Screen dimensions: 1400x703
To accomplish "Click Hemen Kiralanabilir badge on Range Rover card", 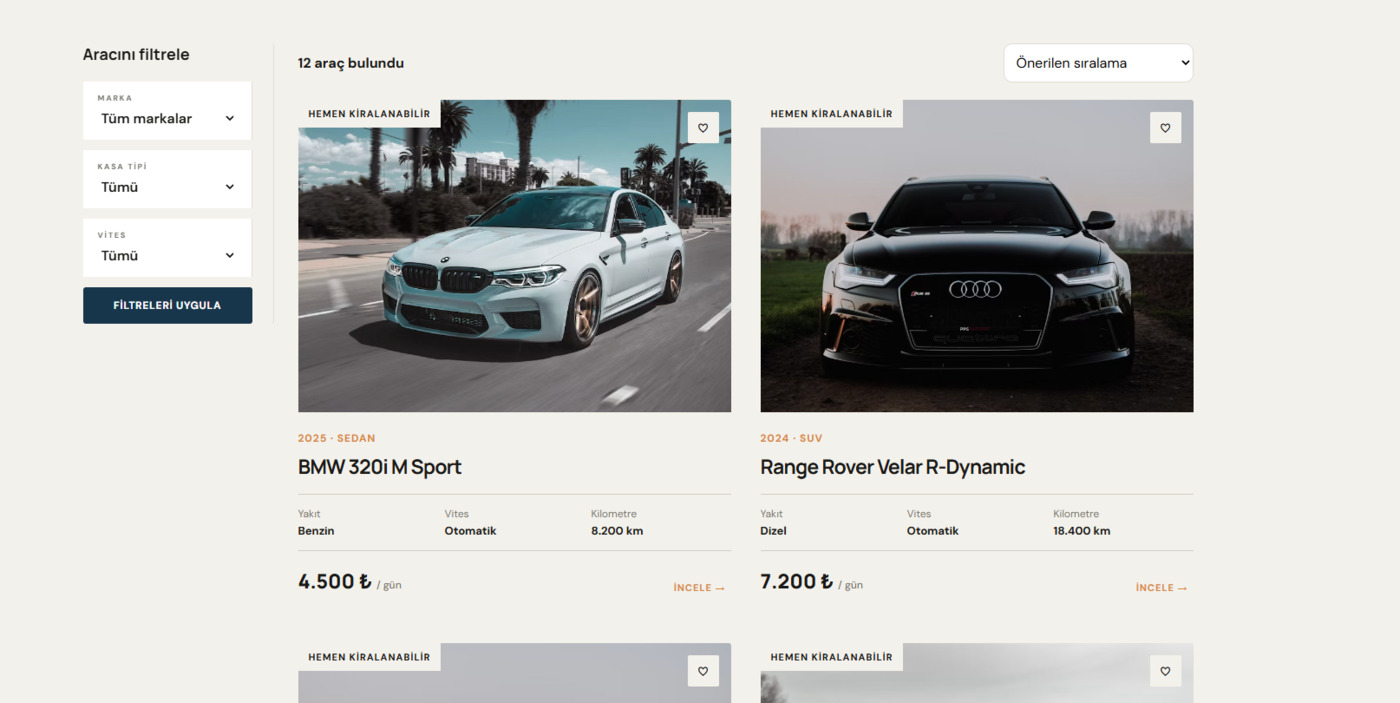I will coord(831,114).
